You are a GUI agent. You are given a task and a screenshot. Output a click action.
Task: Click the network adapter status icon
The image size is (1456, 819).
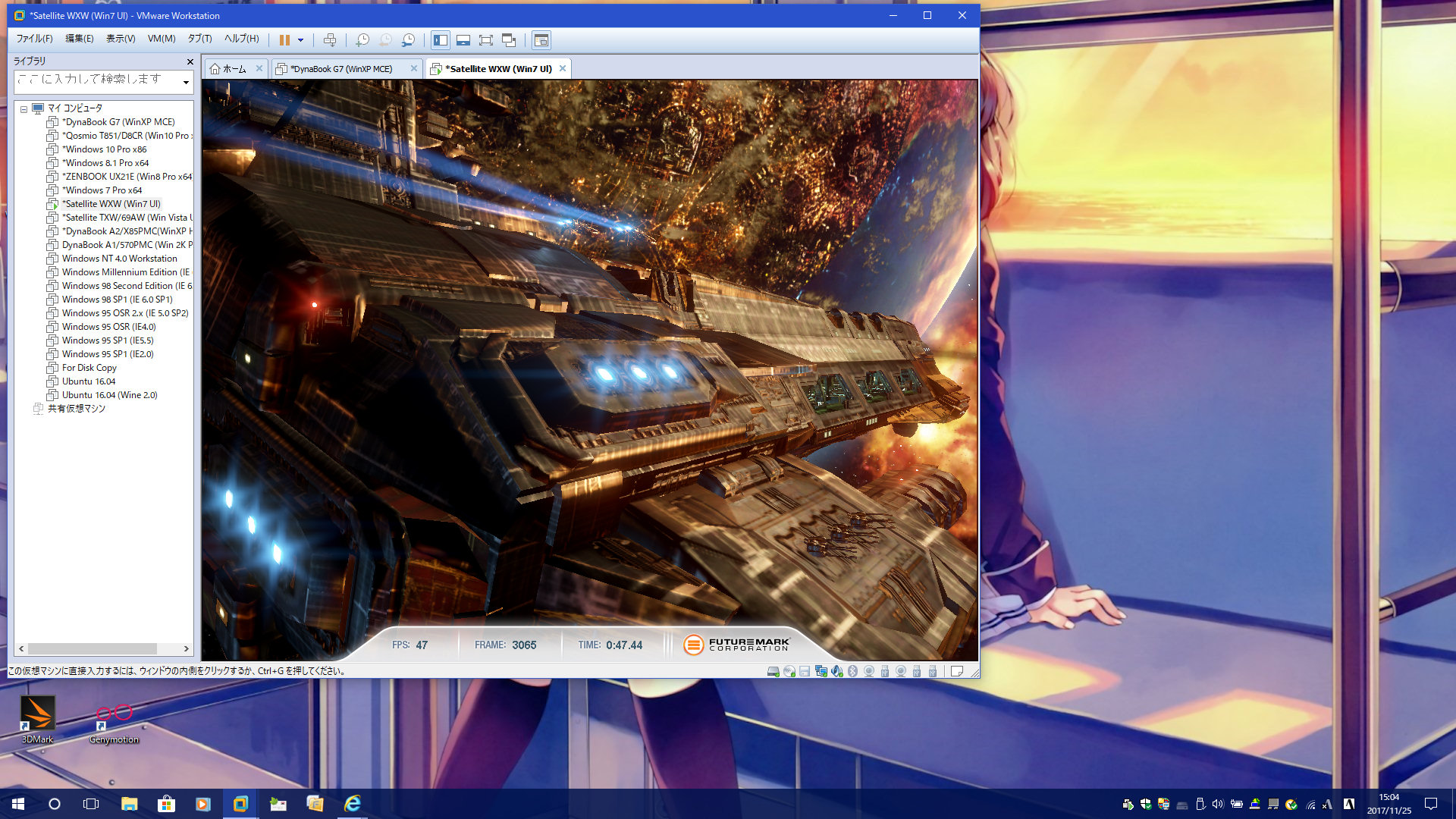tap(821, 671)
